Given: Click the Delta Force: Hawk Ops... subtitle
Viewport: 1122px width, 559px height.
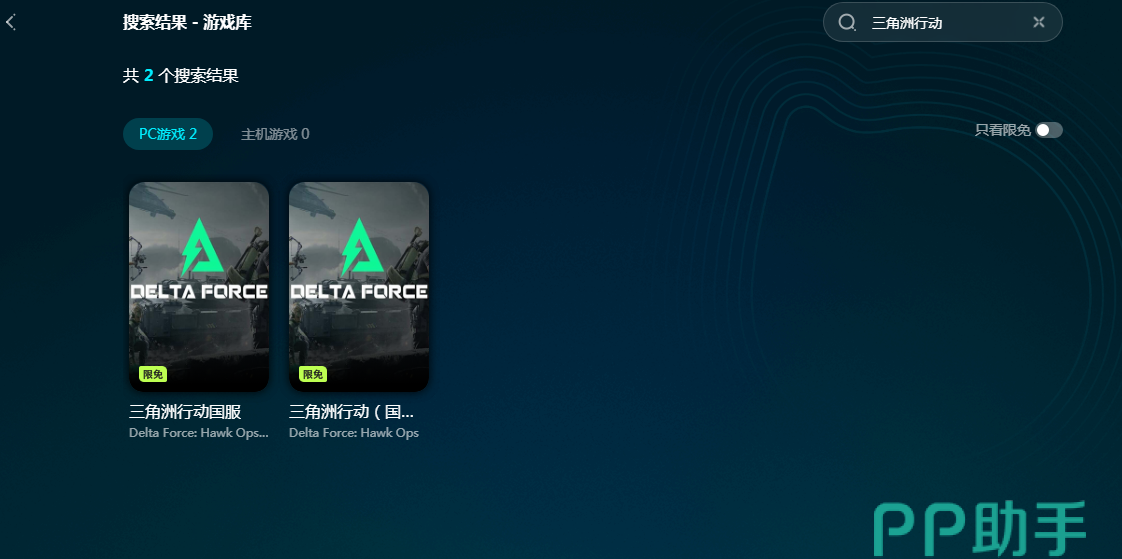Looking at the screenshot, I should click(199, 433).
